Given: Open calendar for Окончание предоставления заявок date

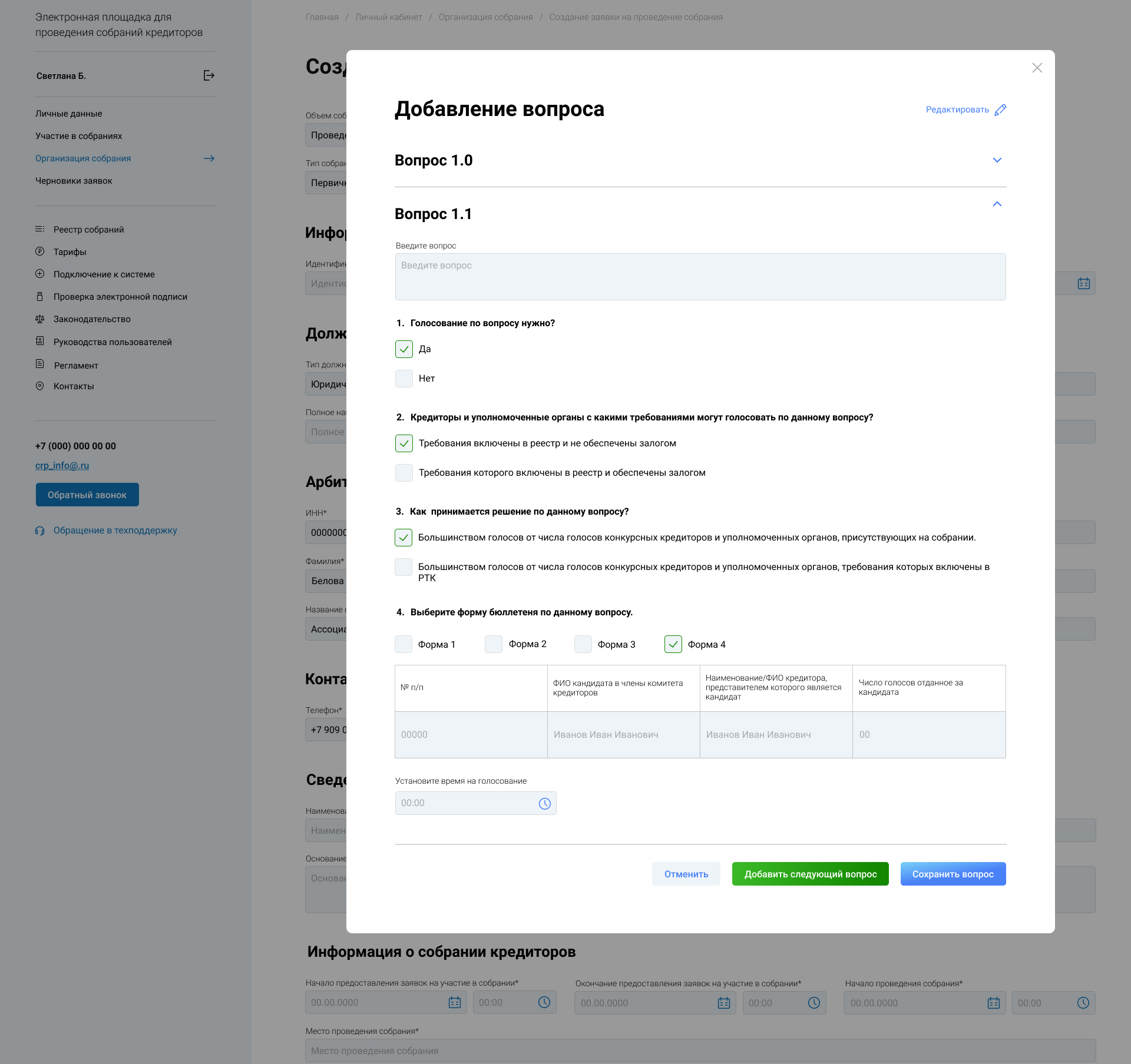Looking at the screenshot, I should coord(724,1003).
